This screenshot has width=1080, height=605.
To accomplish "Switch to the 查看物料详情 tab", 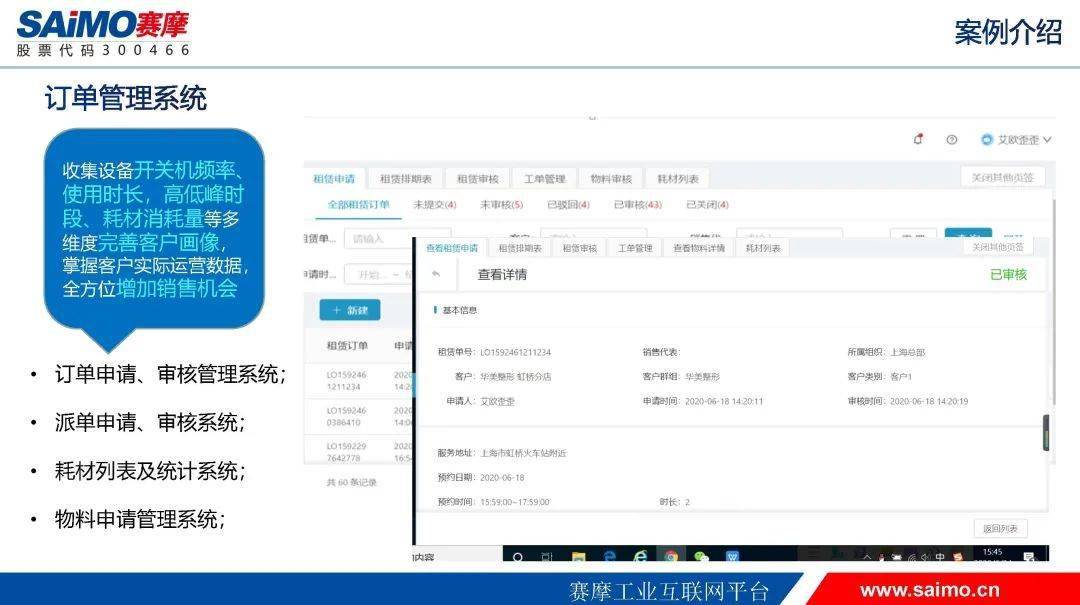I will (x=698, y=248).
